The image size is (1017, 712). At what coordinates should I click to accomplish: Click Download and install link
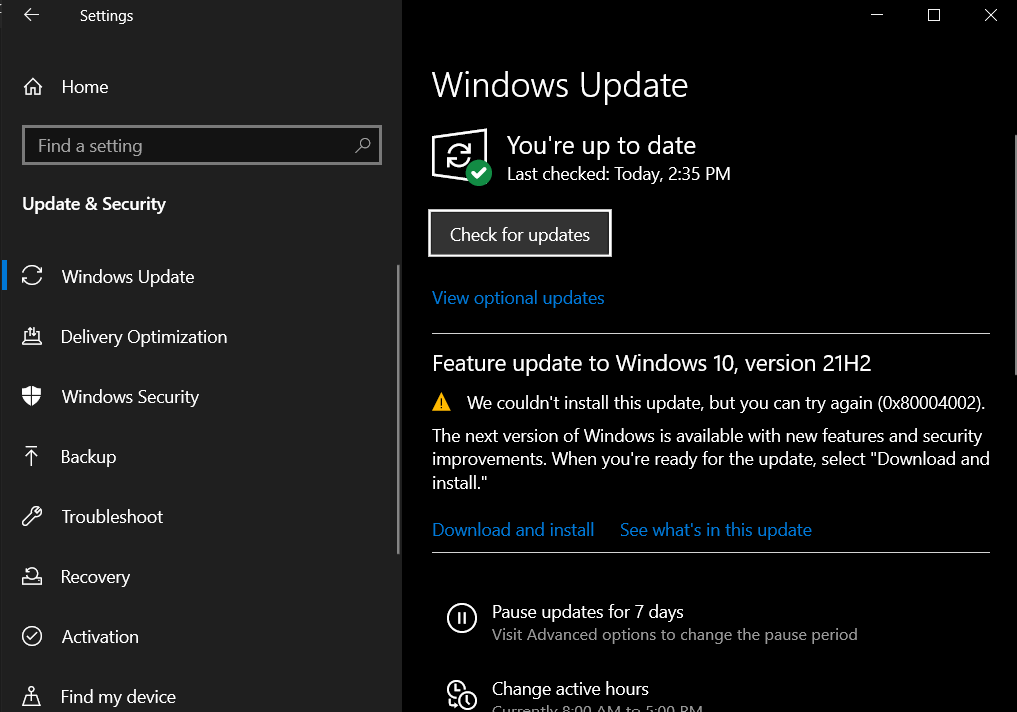click(x=513, y=530)
